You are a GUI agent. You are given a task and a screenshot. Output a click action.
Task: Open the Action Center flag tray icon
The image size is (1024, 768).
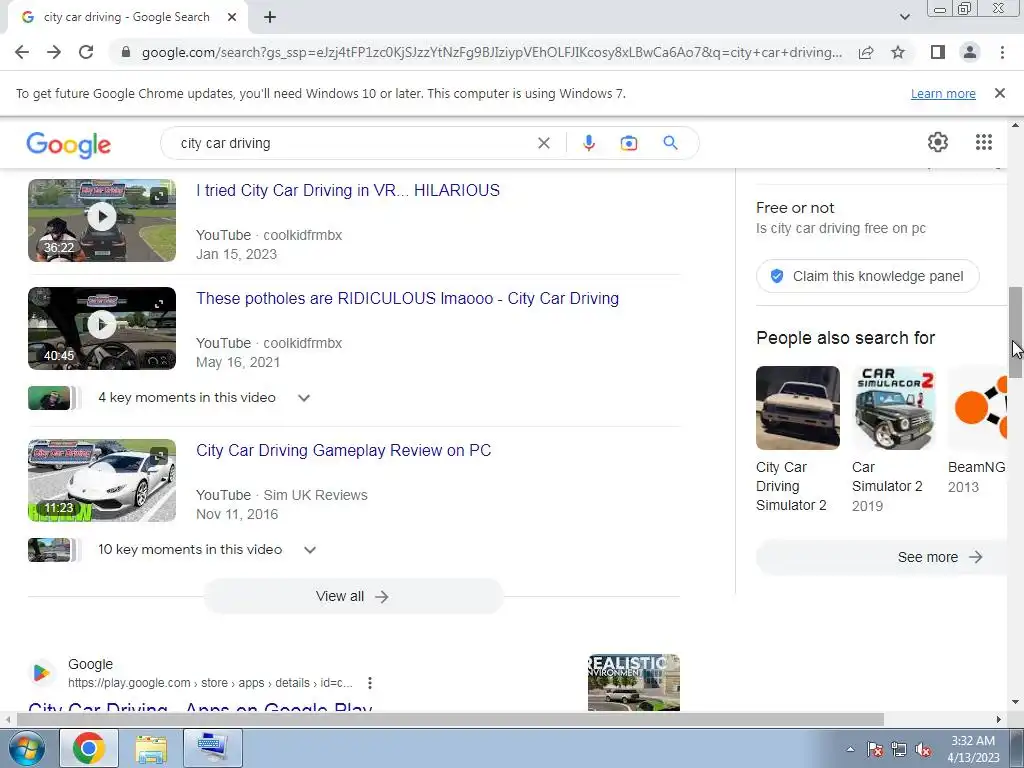tap(875, 750)
